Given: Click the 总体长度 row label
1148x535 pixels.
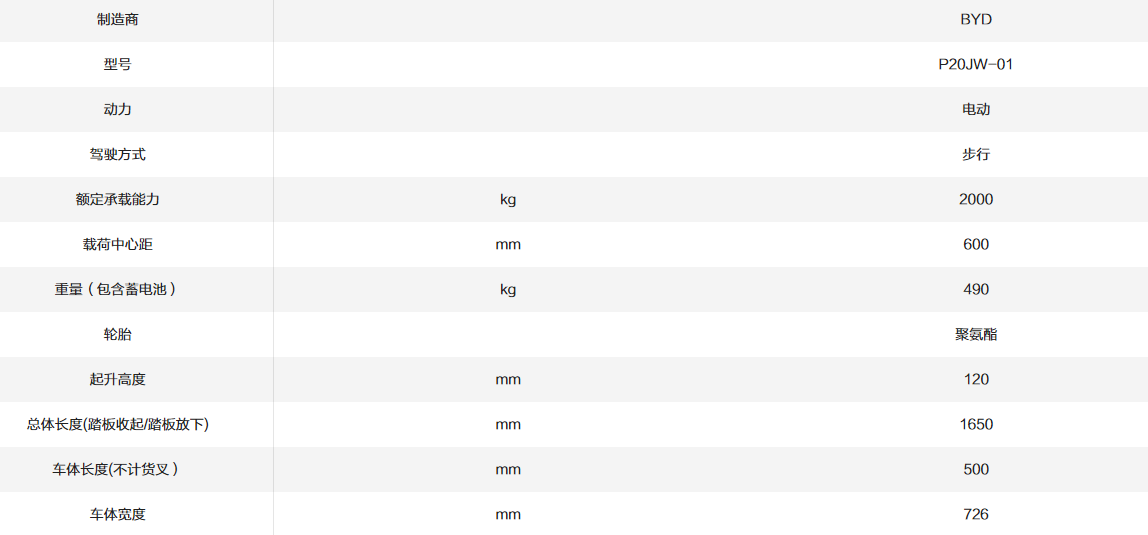Looking at the screenshot, I should (118, 424).
